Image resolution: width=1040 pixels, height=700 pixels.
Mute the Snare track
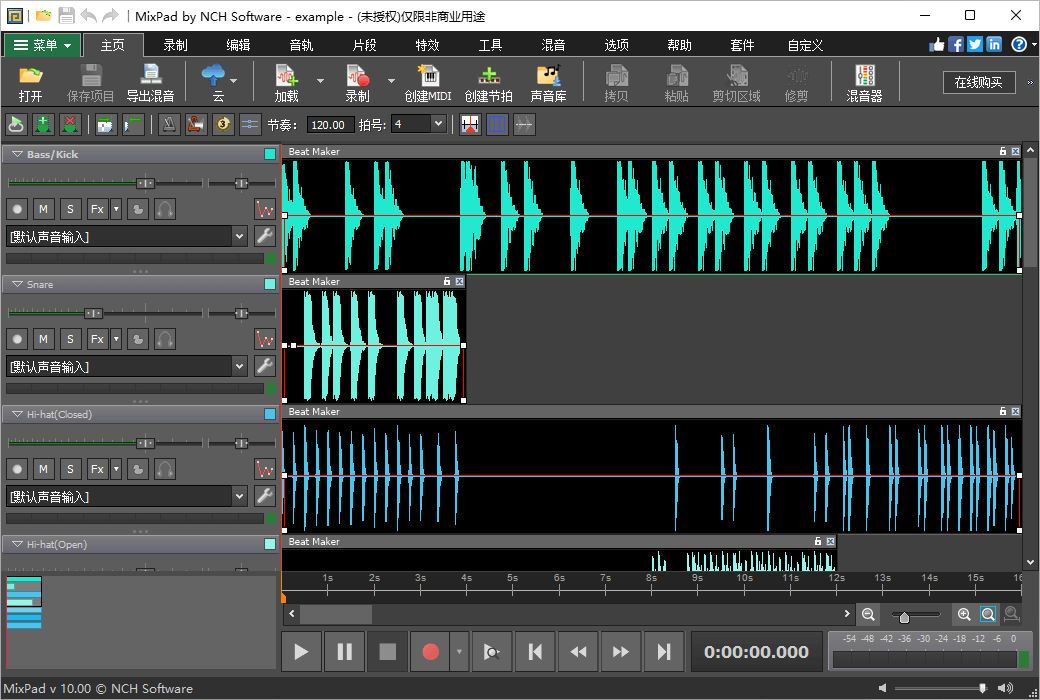point(43,339)
